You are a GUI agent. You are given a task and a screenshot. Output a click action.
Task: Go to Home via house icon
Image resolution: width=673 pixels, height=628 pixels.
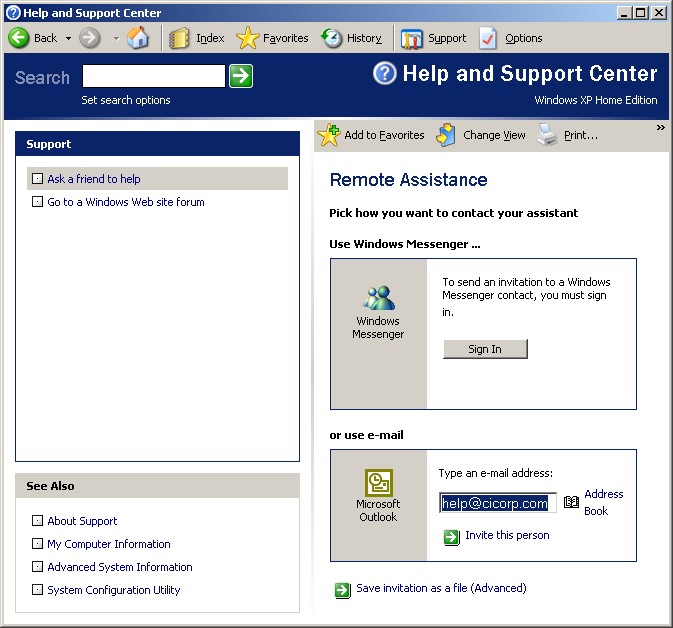click(138, 37)
